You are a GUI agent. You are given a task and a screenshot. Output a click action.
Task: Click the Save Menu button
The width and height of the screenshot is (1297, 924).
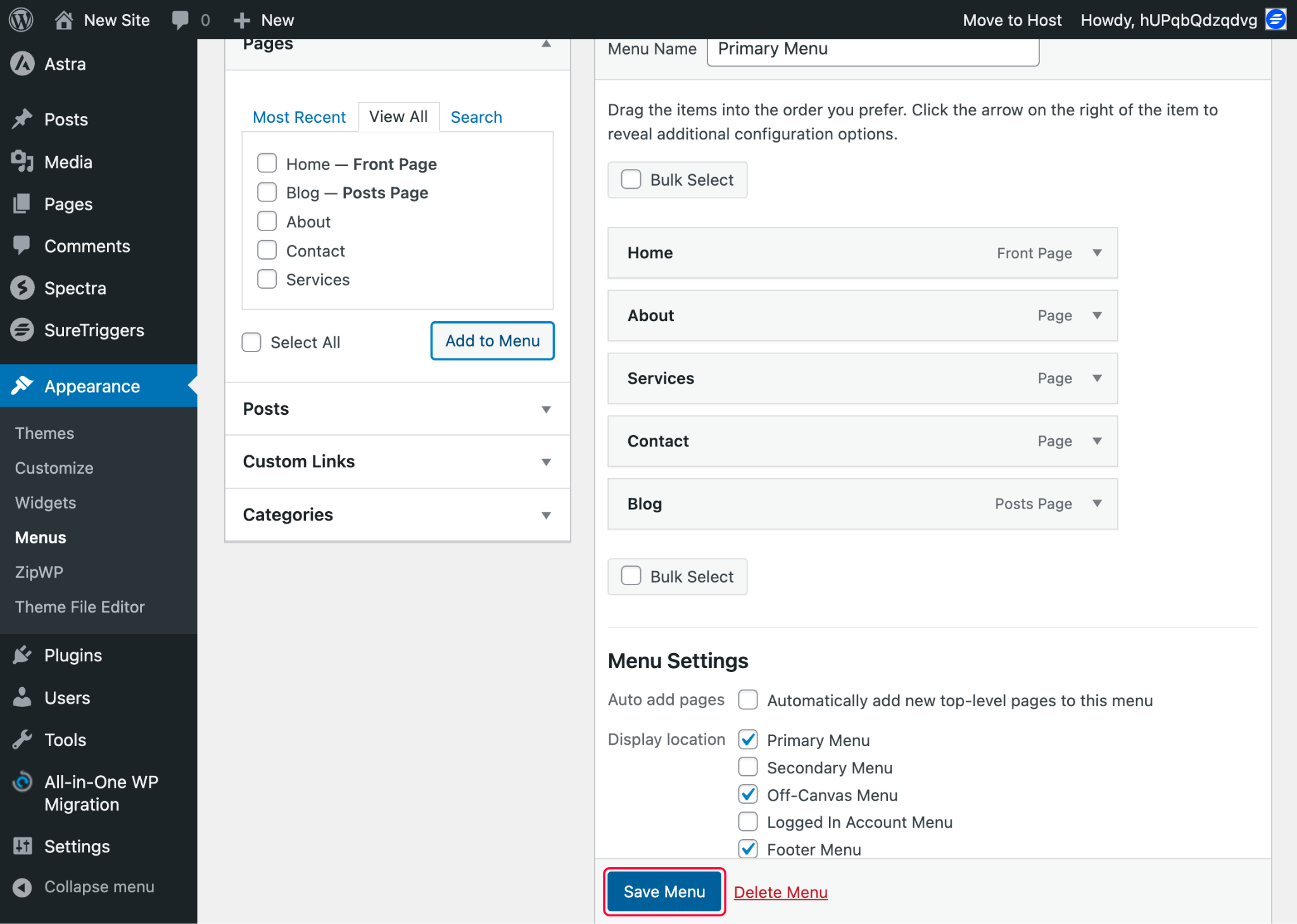tap(664, 892)
